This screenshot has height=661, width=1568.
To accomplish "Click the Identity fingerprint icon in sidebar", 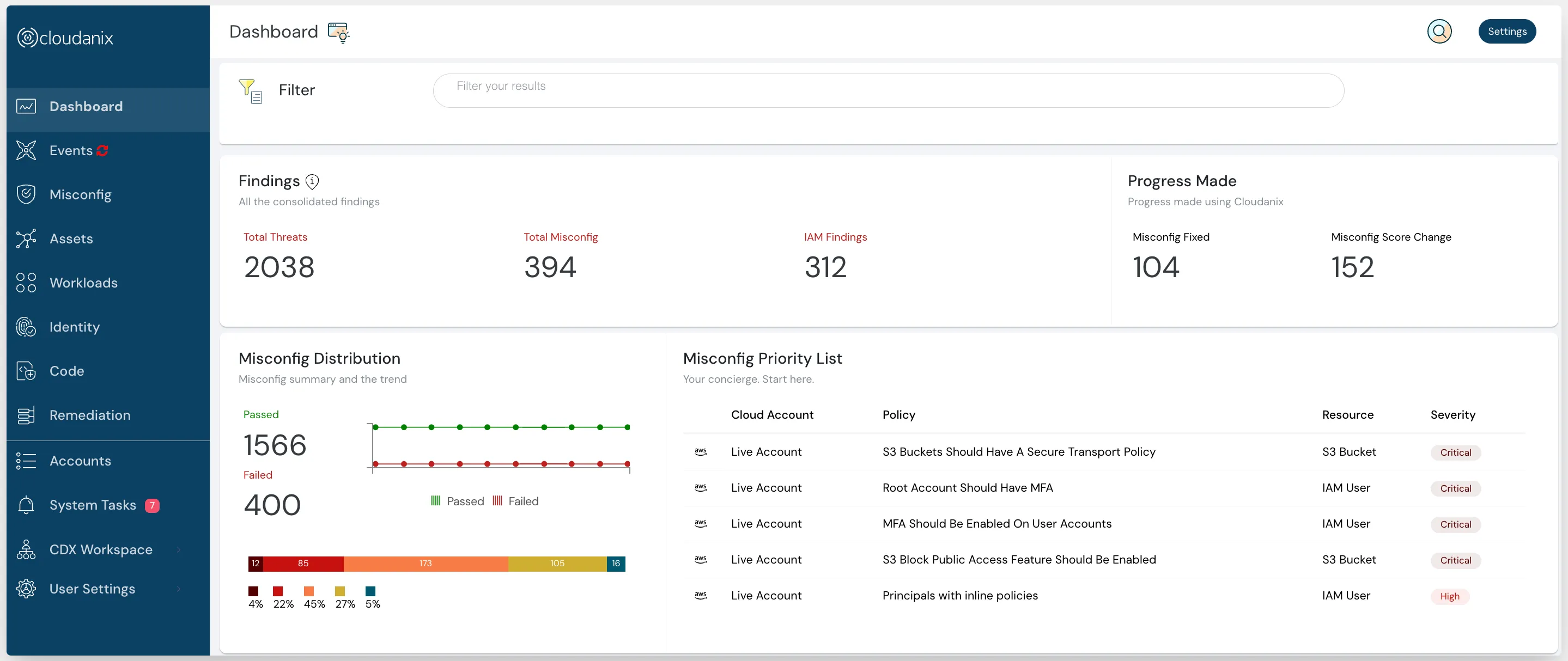I will tap(26, 327).
